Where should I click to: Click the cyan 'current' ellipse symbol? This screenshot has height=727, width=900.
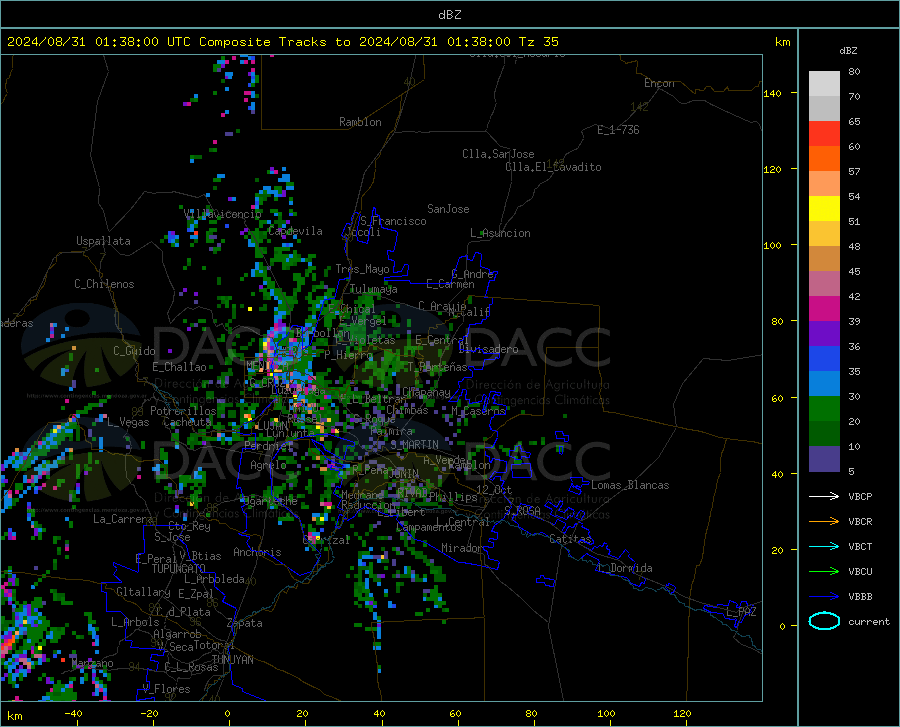[x=824, y=621]
